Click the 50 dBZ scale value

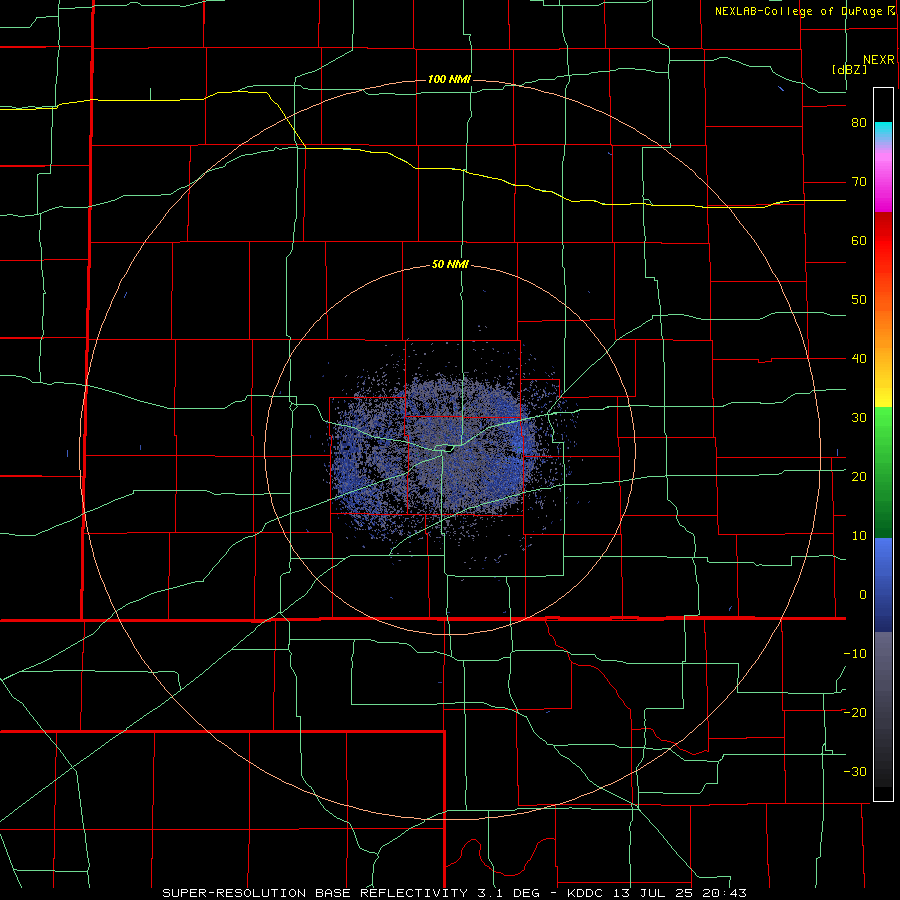click(x=859, y=300)
